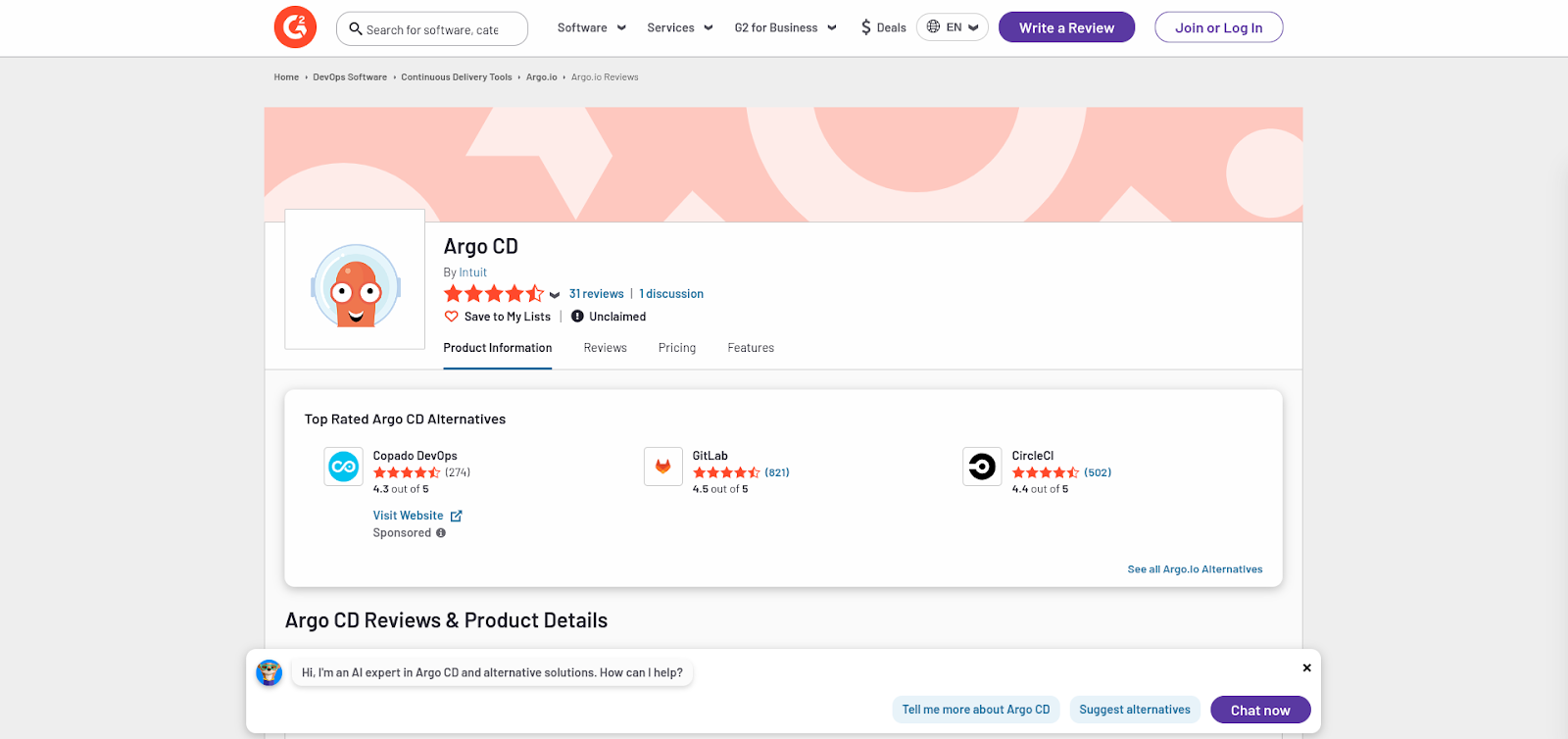Image resolution: width=1568 pixels, height=739 pixels.
Task: Open the 1 discussion link
Action: 671,294
